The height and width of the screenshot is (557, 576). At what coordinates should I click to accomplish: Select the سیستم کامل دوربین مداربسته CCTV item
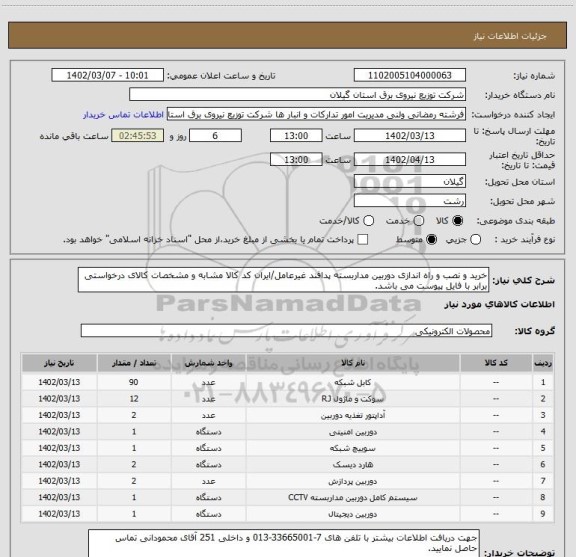tap(353, 497)
